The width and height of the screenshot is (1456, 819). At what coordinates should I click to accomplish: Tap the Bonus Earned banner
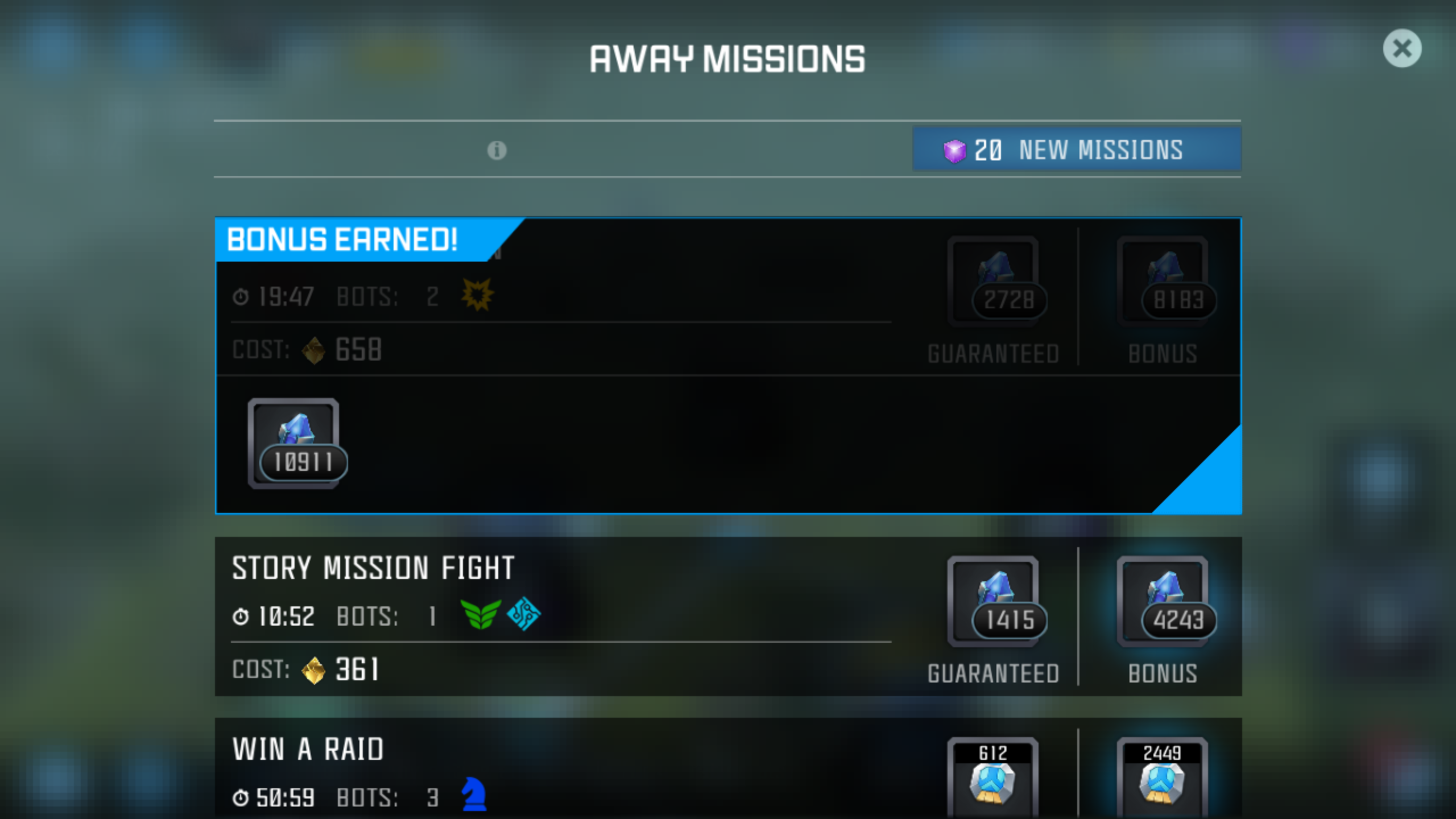pos(364,239)
